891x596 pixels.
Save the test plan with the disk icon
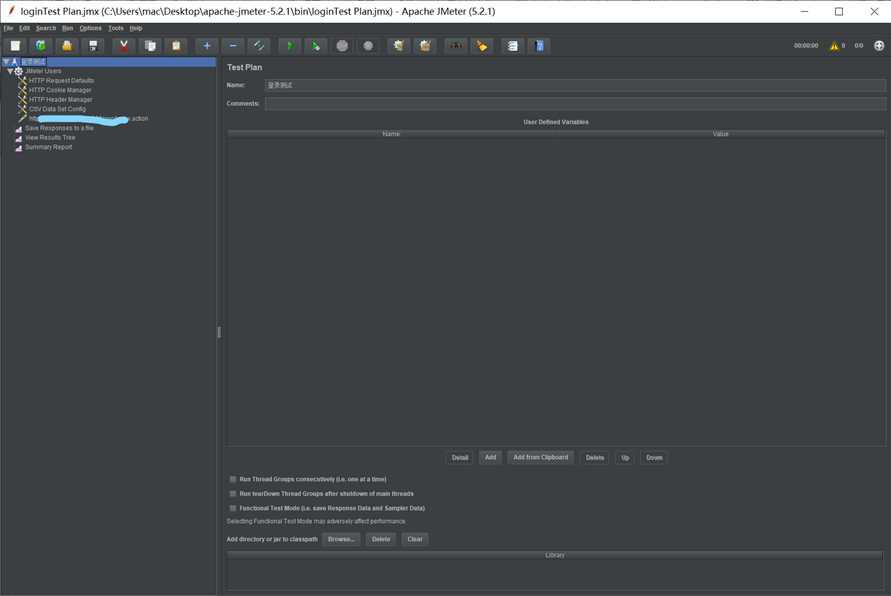pyautogui.click(x=93, y=46)
